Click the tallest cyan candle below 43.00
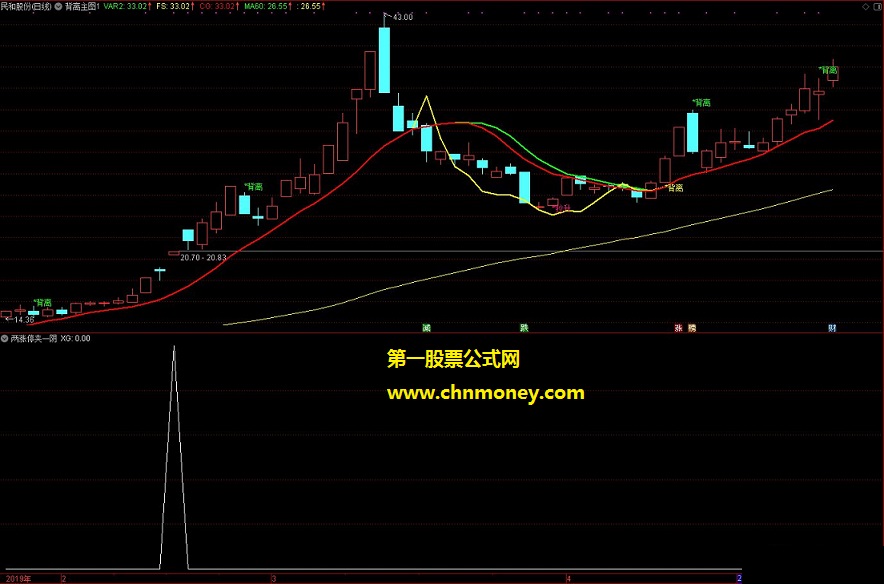 pyautogui.click(x=384, y=60)
